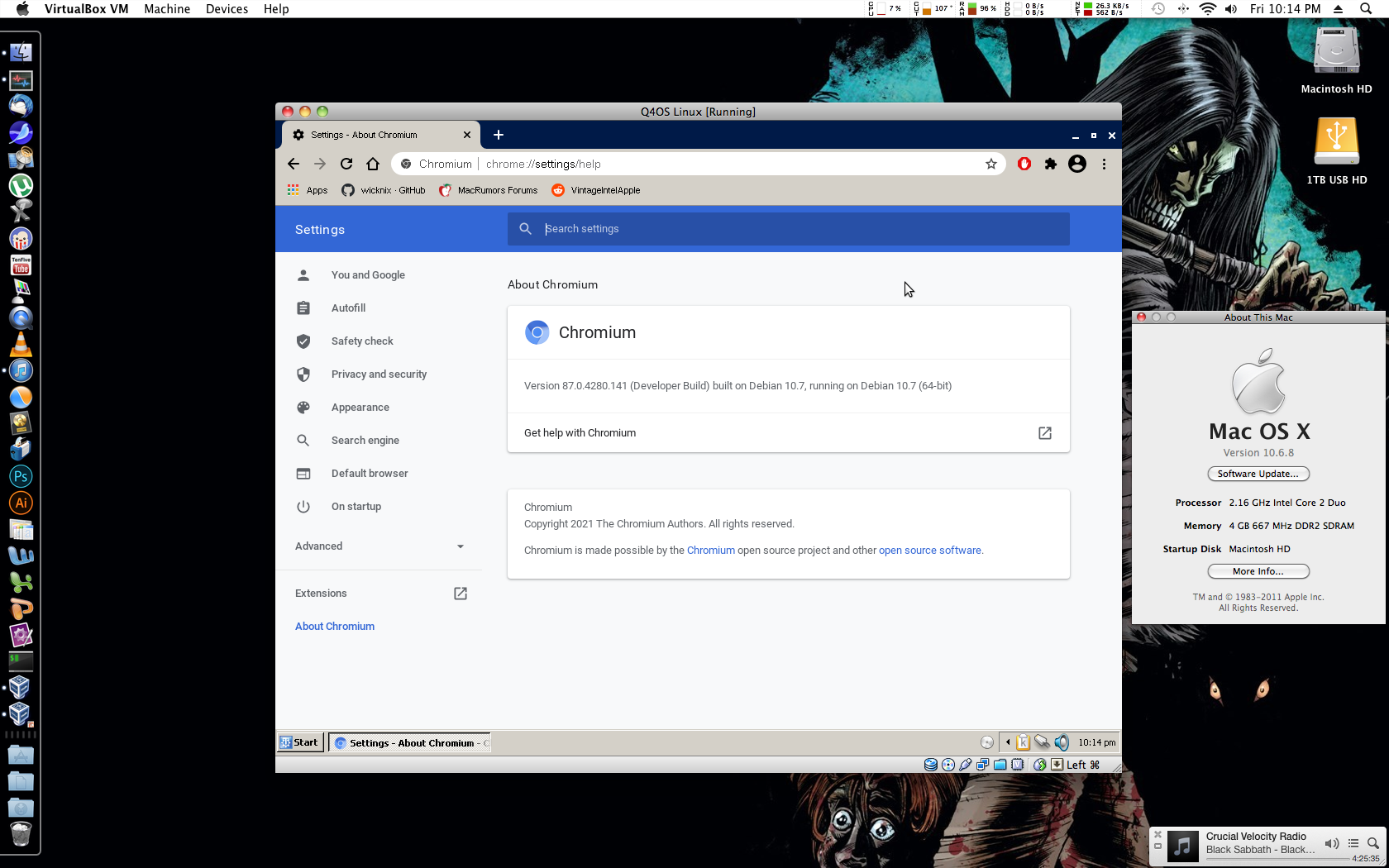Launch Illustrator from the Dock
The height and width of the screenshot is (868, 1389).
(x=21, y=503)
